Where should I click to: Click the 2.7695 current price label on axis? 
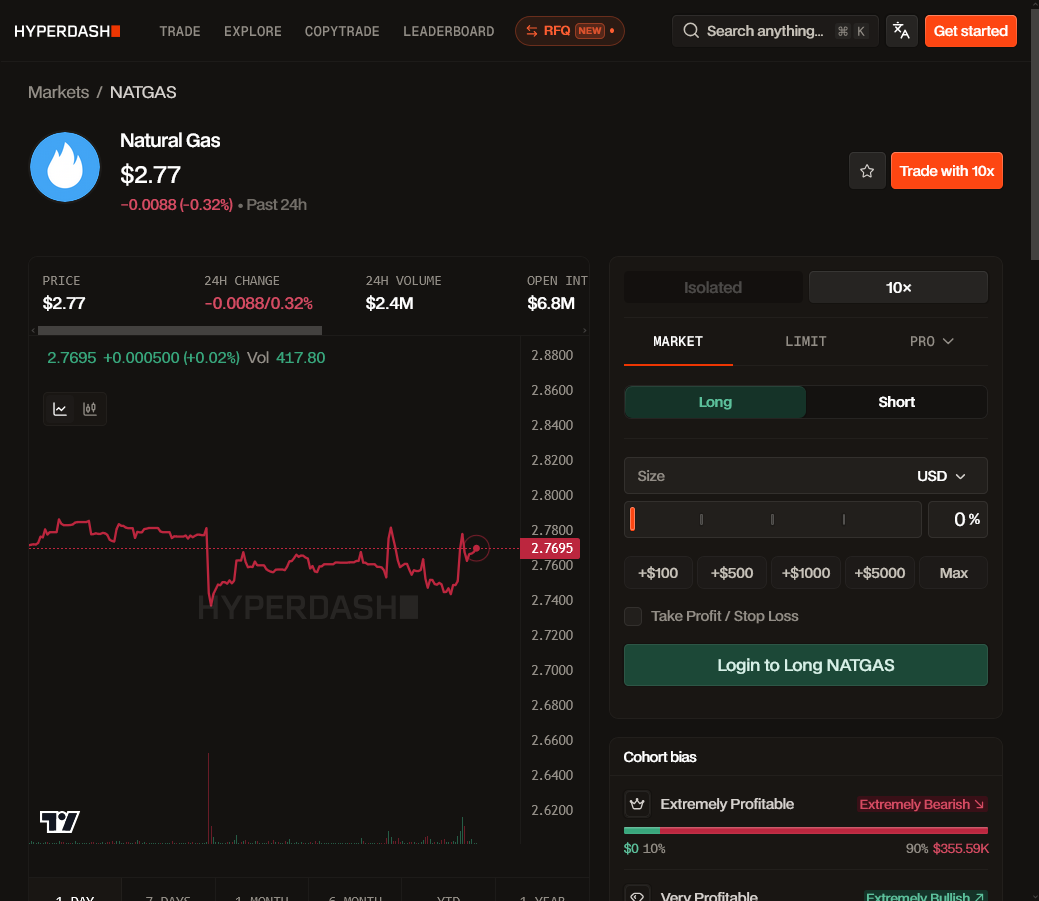point(550,549)
